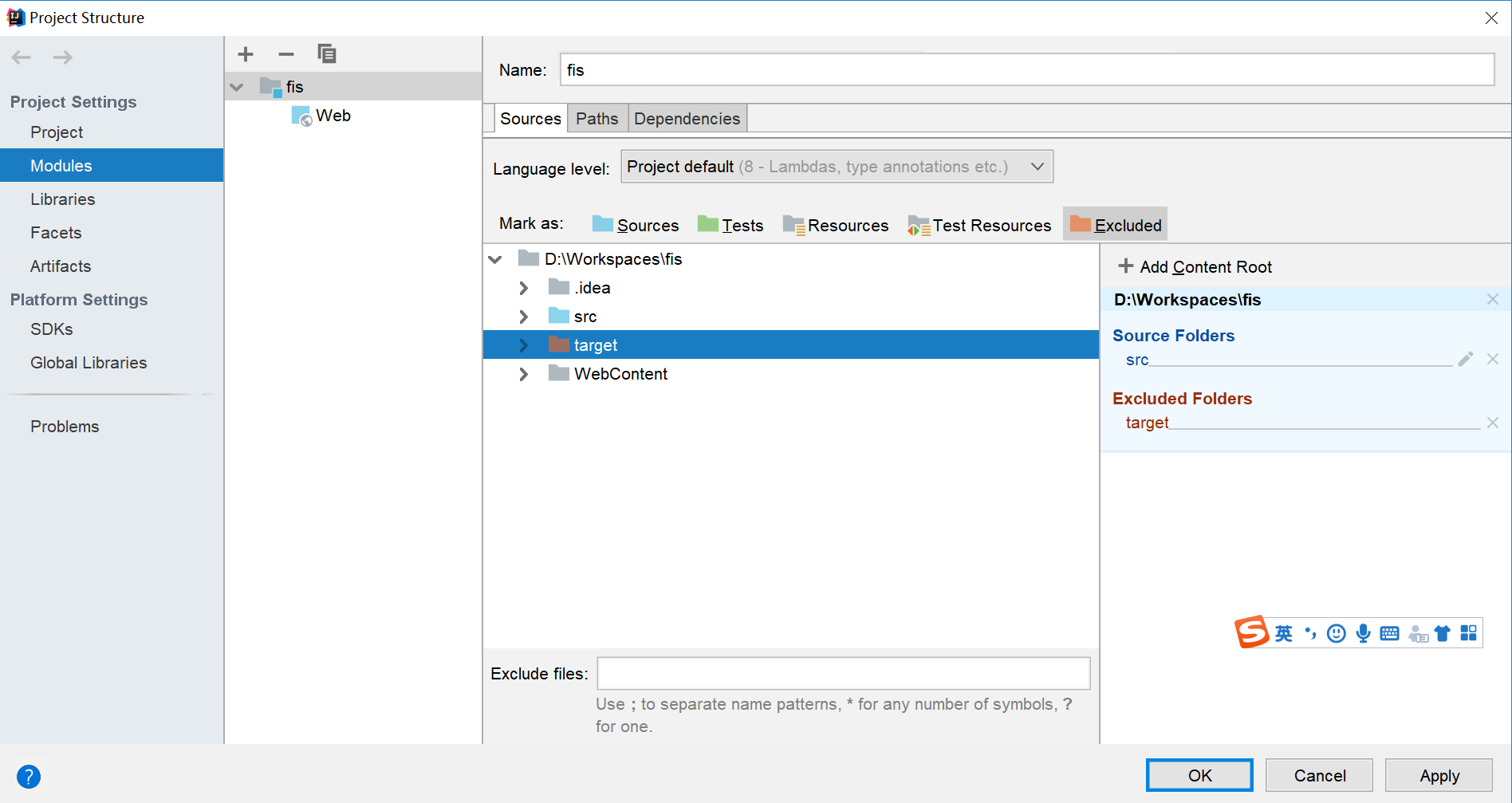Click Add Content Root

click(x=1195, y=266)
